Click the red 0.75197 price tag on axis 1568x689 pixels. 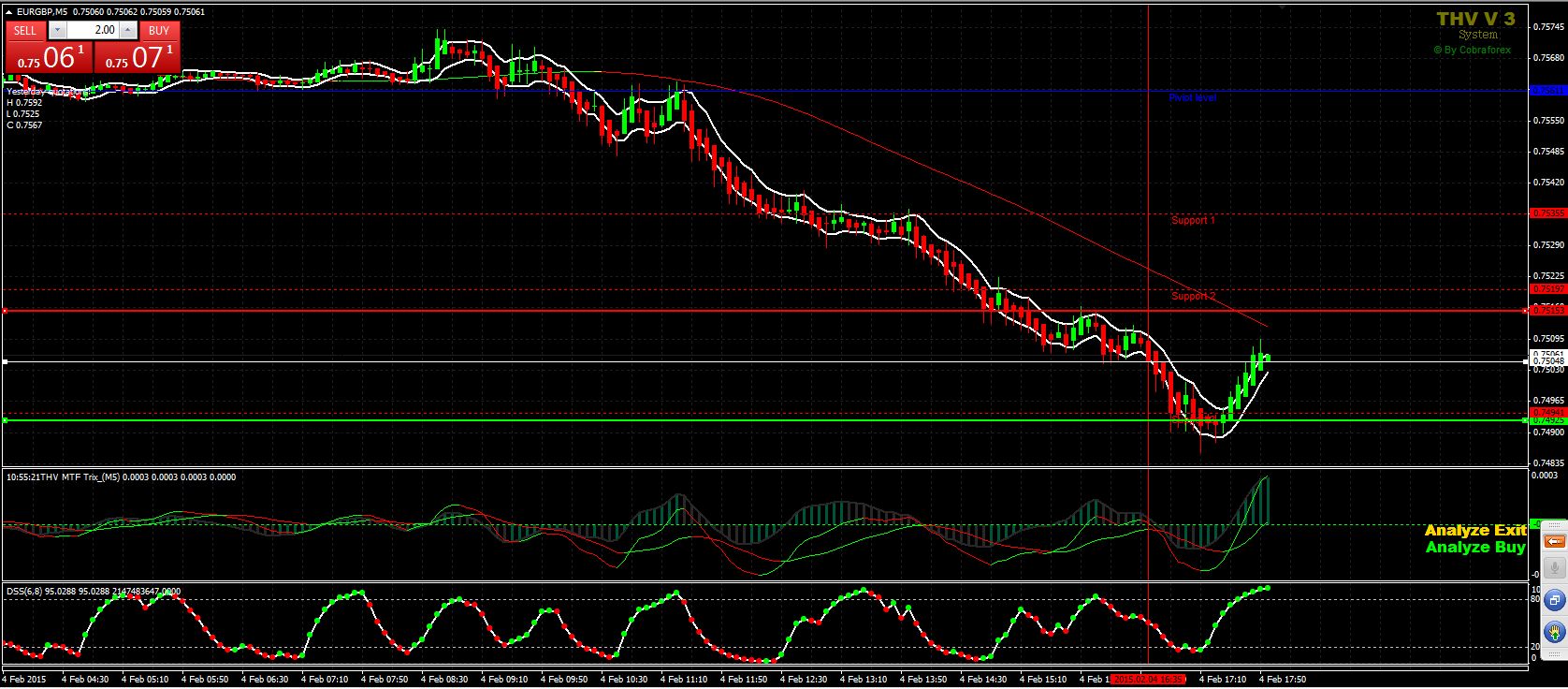1548,289
